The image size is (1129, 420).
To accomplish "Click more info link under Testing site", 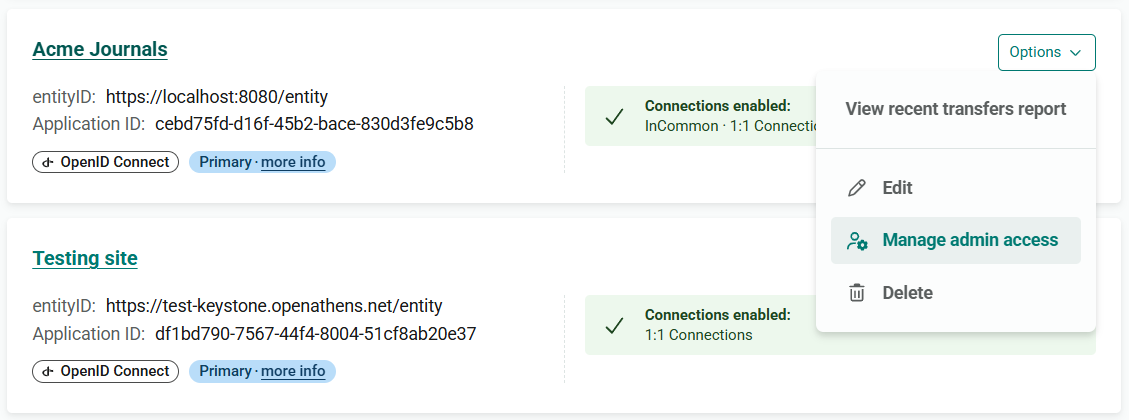I will [293, 371].
